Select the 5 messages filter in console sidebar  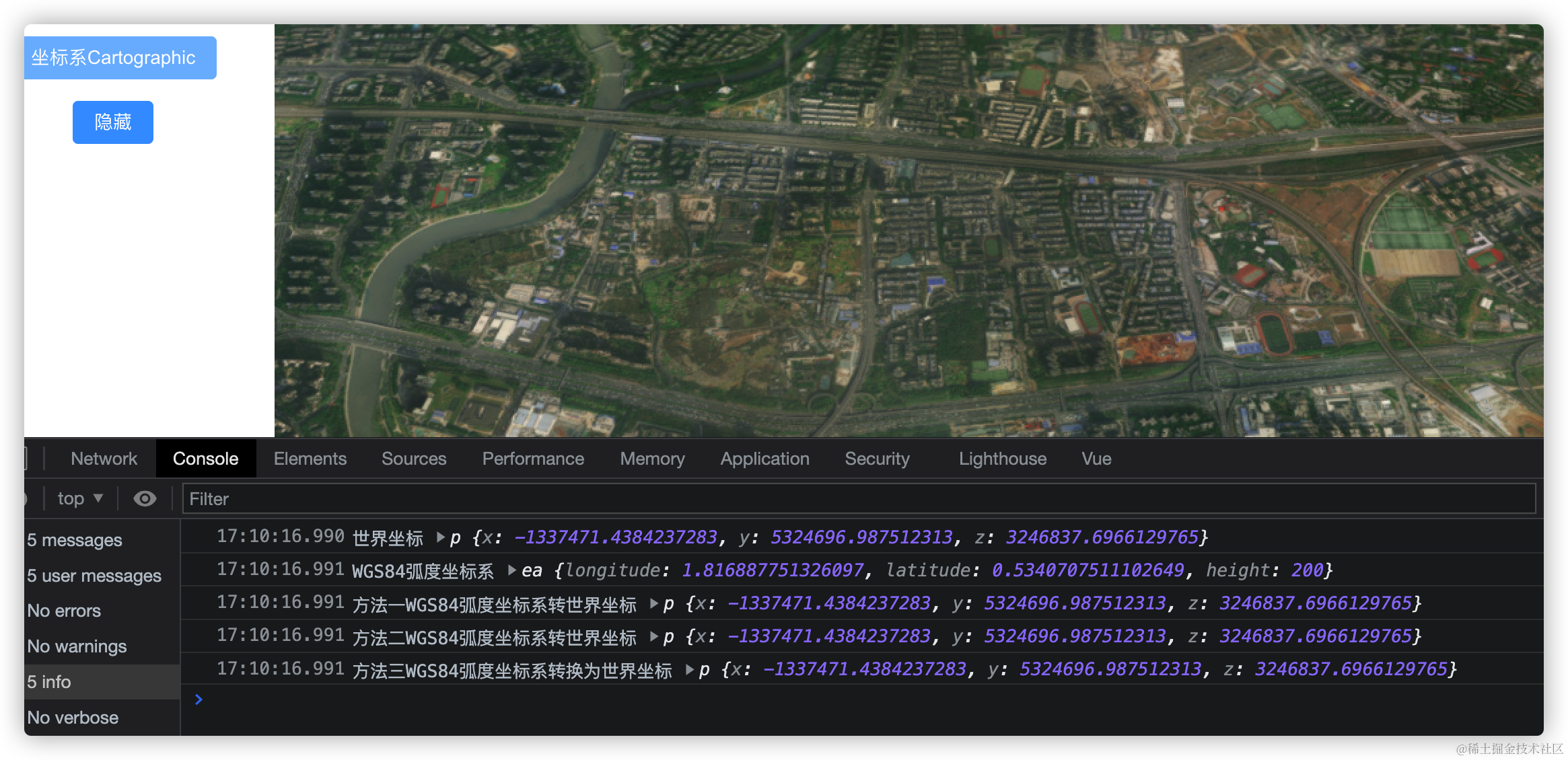(74, 539)
